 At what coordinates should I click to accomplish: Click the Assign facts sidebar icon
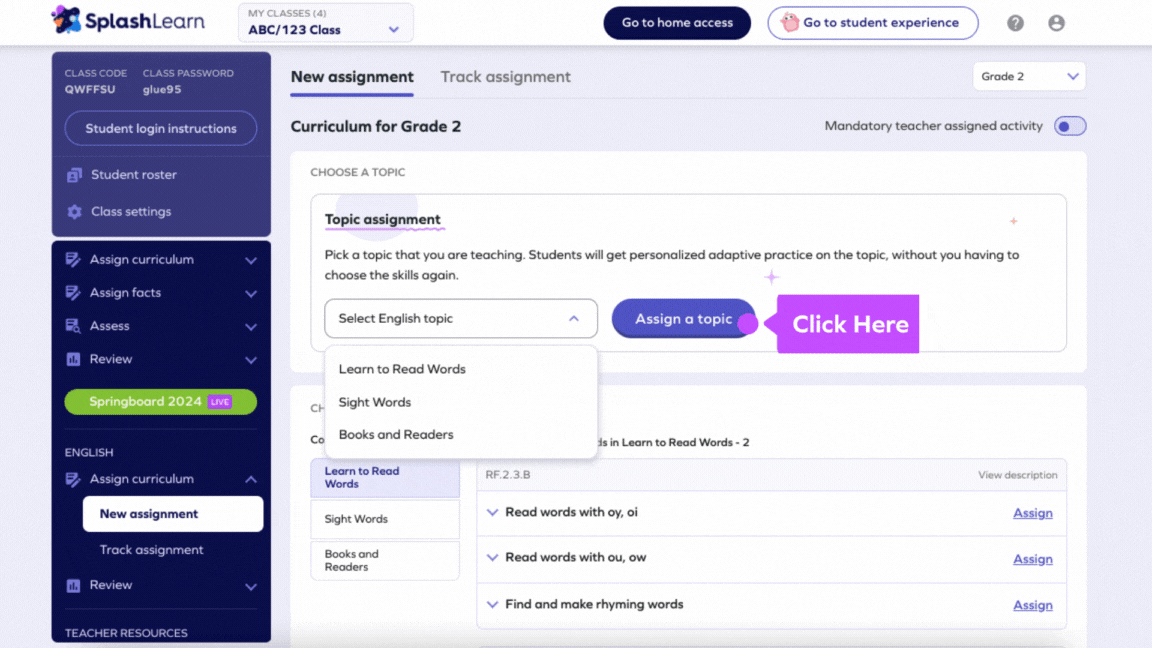pos(73,293)
